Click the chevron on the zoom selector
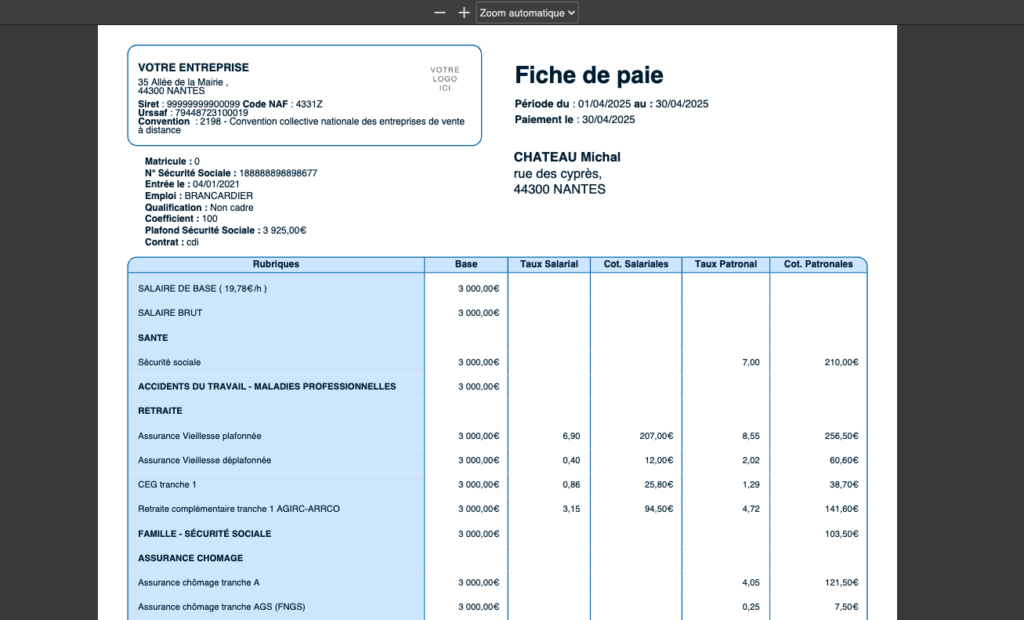1024x620 pixels. (570, 13)
